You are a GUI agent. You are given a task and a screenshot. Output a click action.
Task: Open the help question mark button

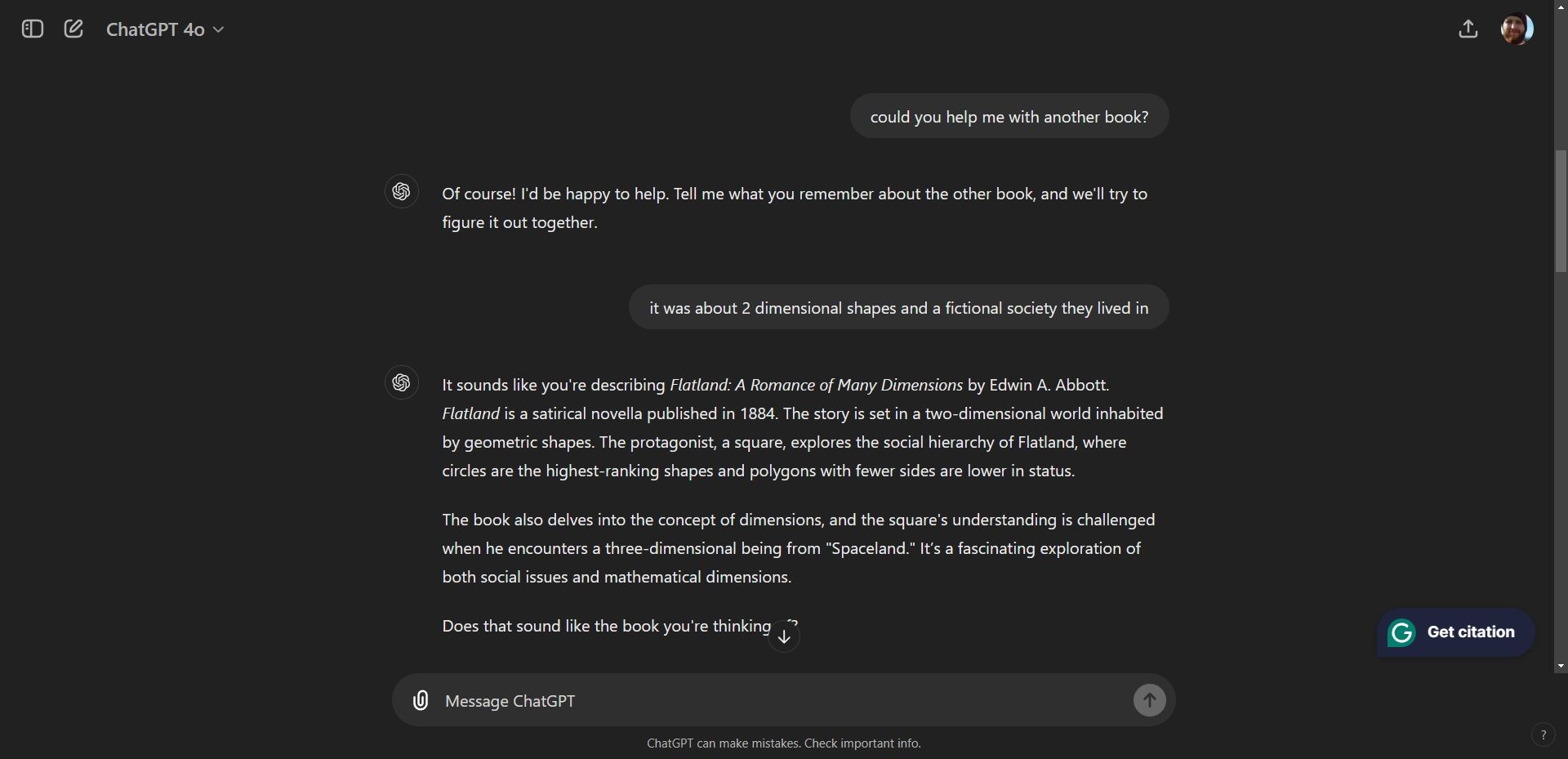[1543, 734]
